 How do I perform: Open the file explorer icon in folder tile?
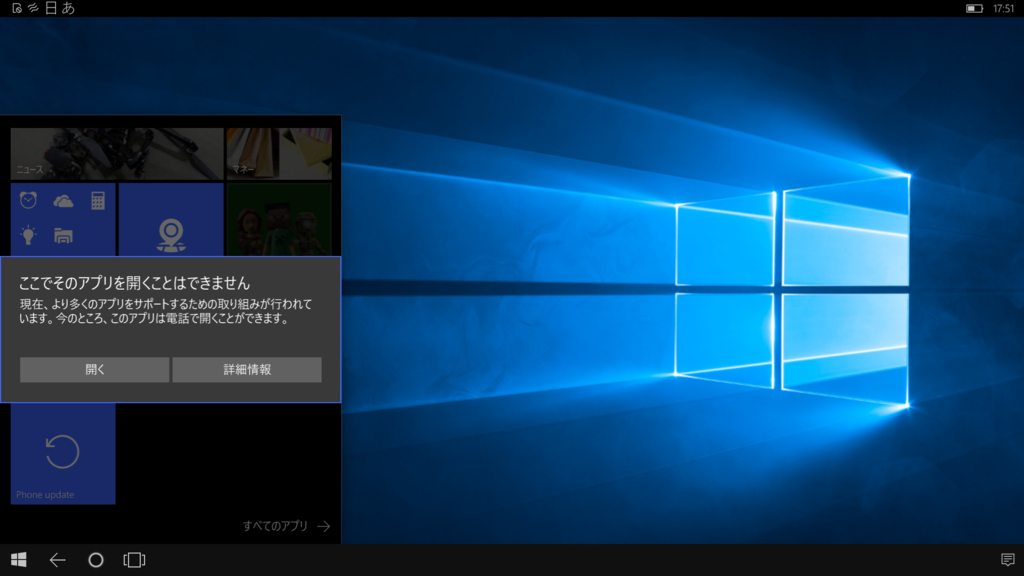click(63, 236)
